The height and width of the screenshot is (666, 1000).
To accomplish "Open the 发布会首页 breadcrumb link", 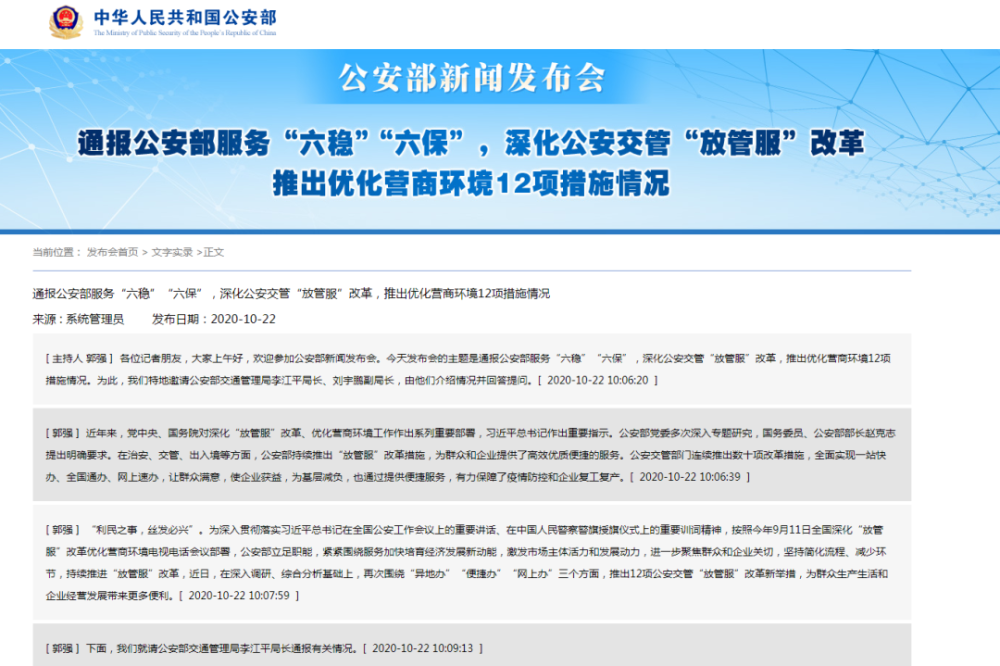I will [x=112, y=252].
